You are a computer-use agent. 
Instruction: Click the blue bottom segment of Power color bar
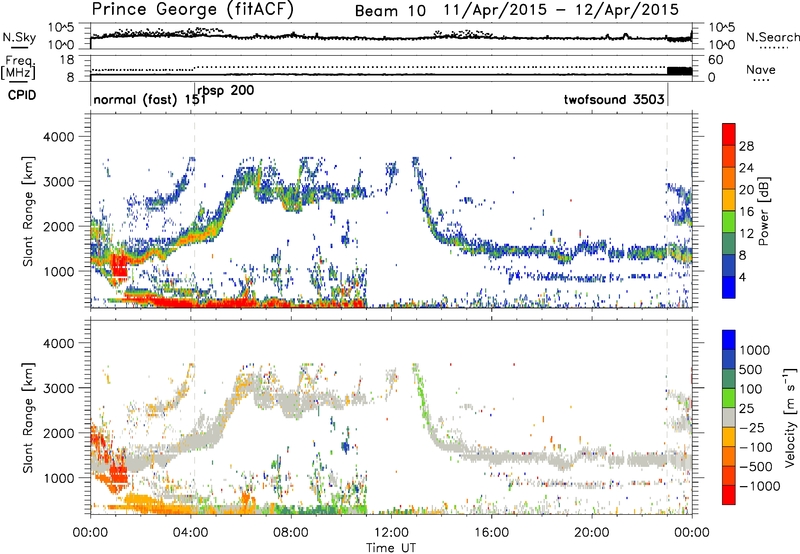[729, 287]
